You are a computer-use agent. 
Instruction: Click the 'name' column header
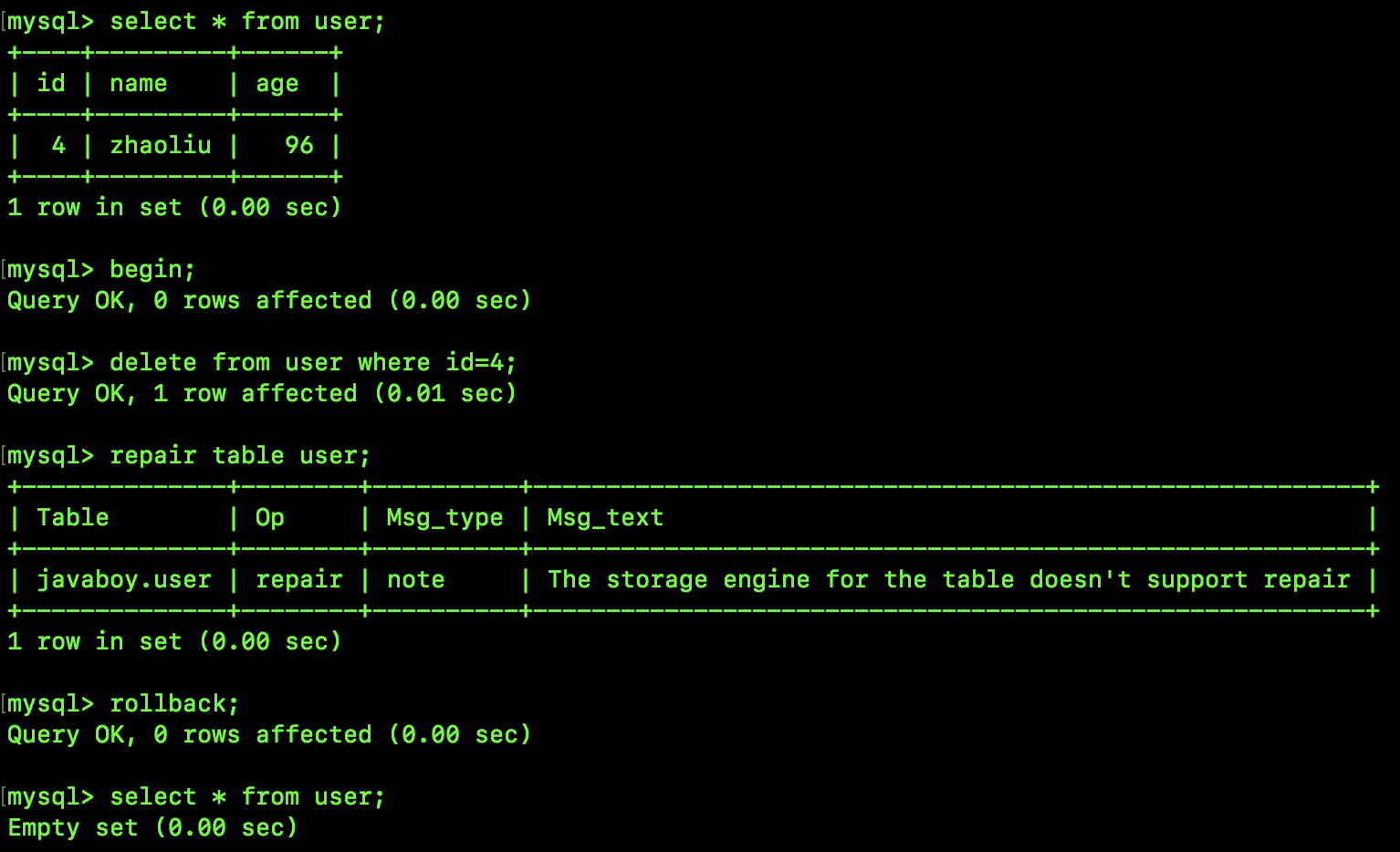[x=139, y=84]
